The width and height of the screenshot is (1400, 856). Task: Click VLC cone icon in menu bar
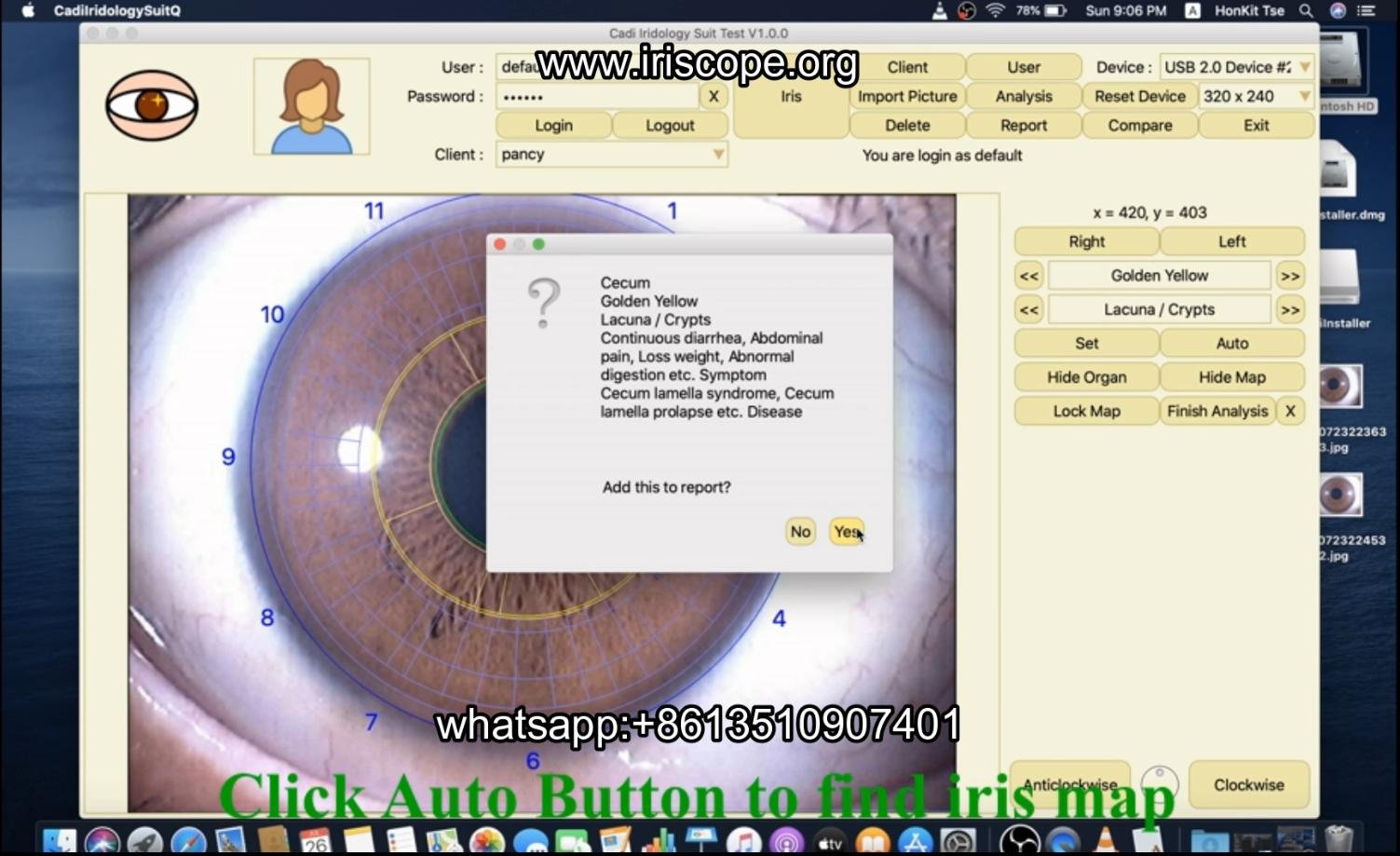click(x=939, y=11)
